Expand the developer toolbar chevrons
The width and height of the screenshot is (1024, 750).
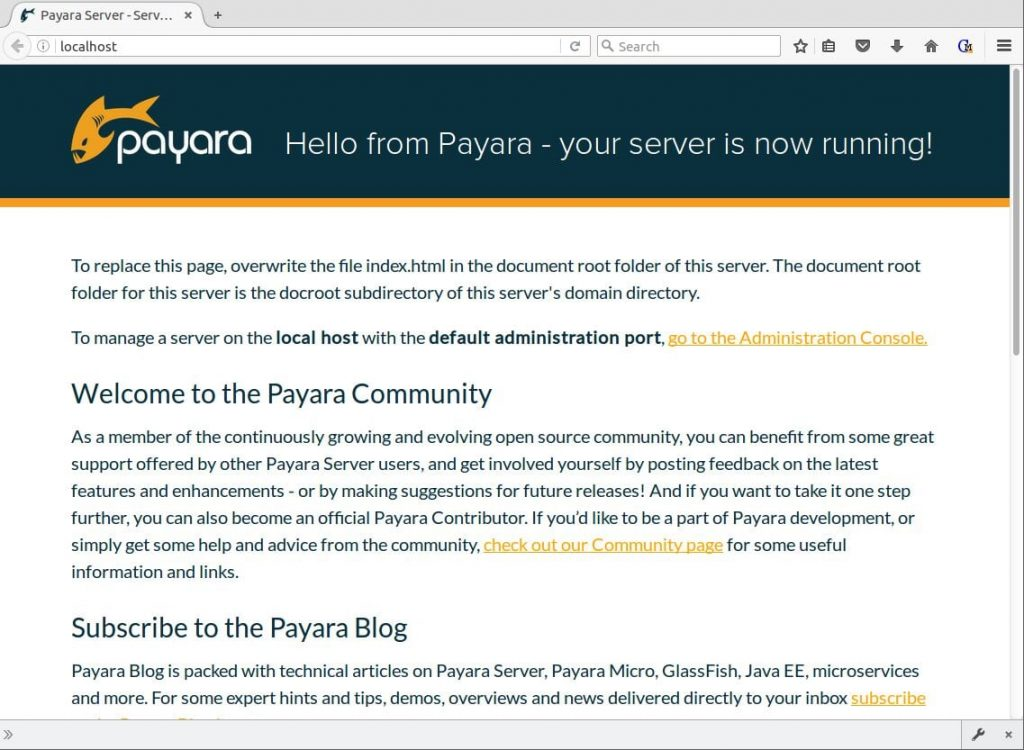tap(8, 735)
